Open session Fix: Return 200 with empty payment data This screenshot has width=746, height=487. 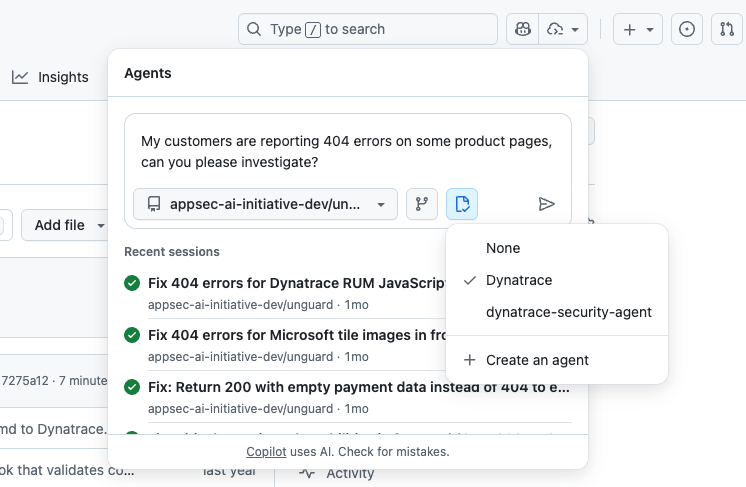359,387
